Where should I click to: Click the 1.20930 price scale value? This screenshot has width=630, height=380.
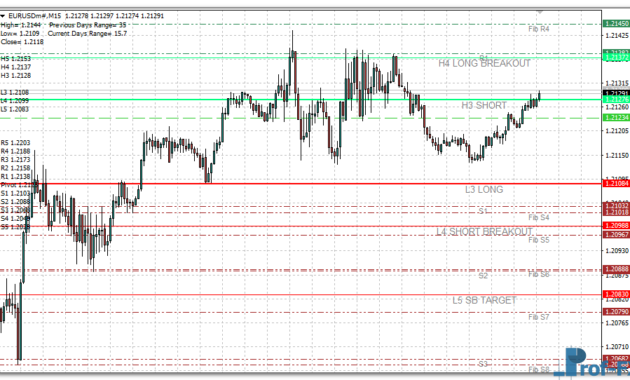(x=617, y=251)
